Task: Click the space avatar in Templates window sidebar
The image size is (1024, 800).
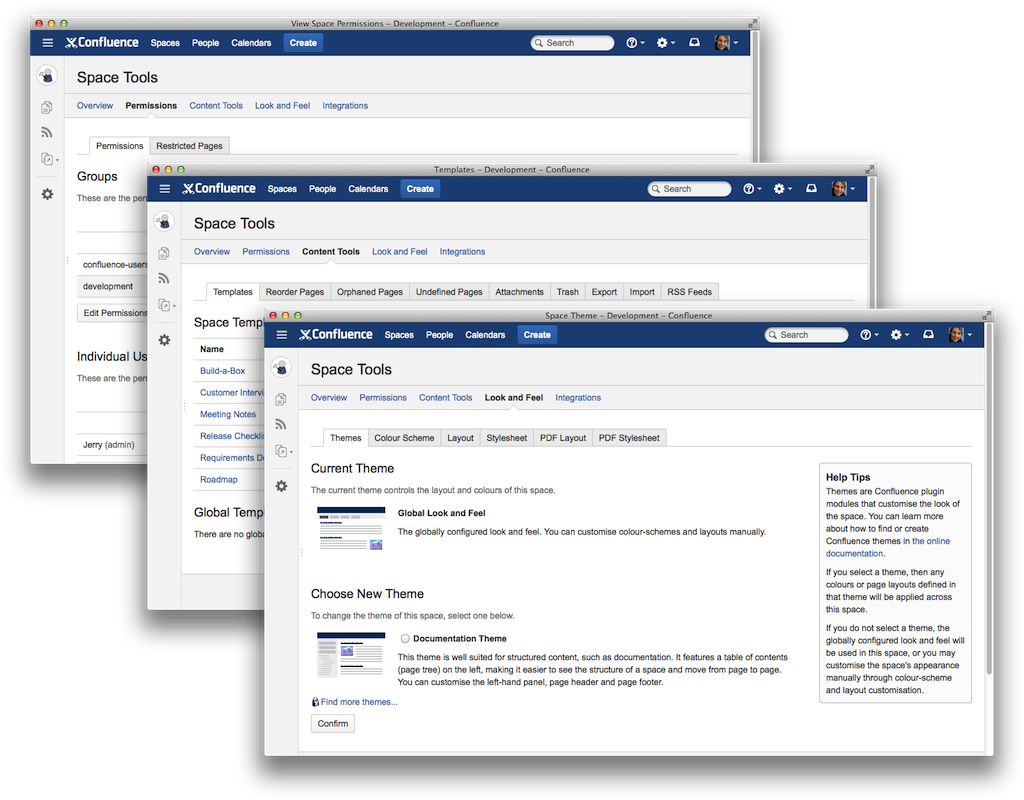Action: (x=165, y=221)
